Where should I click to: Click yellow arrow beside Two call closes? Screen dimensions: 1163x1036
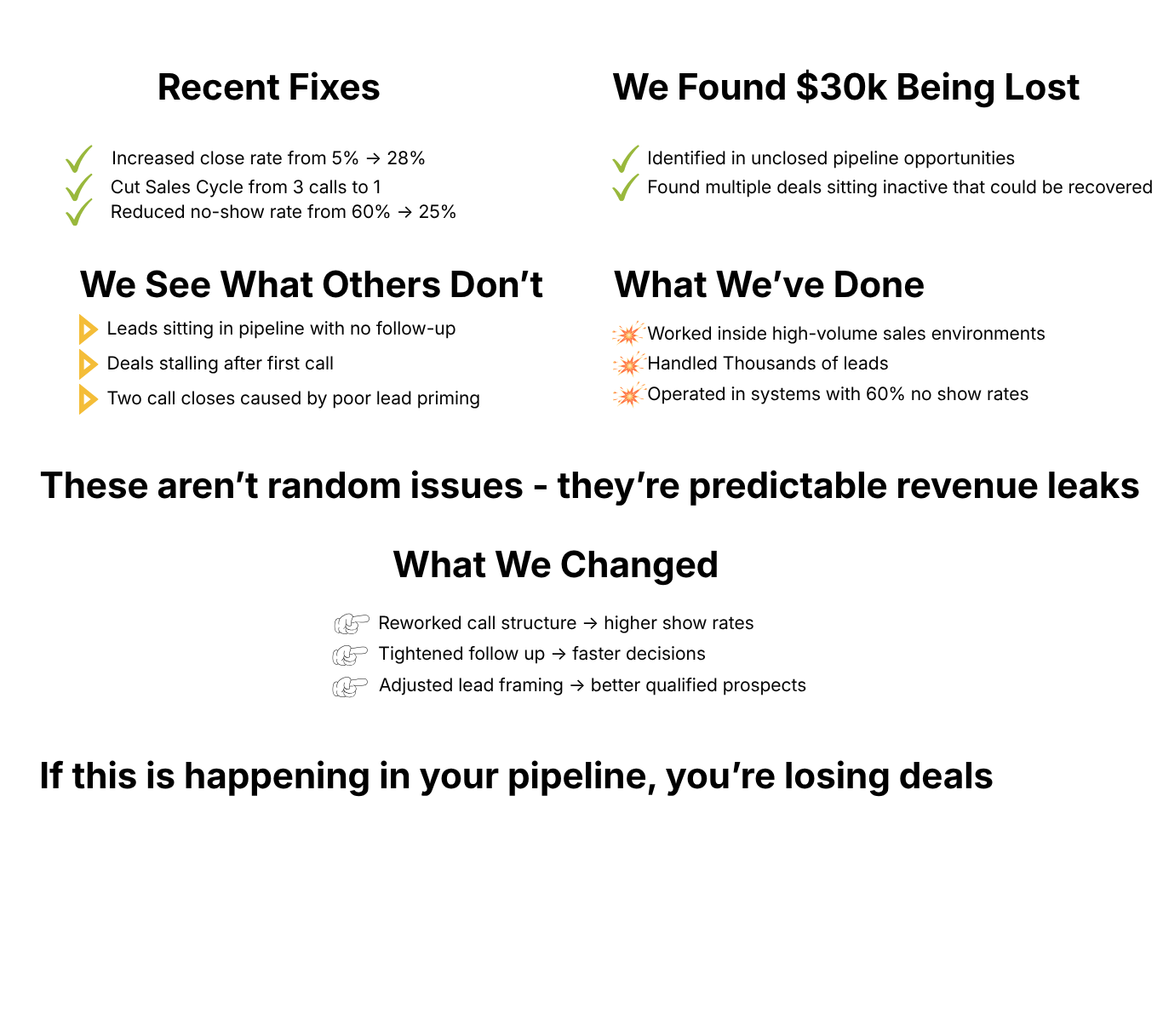click(88, 399)
